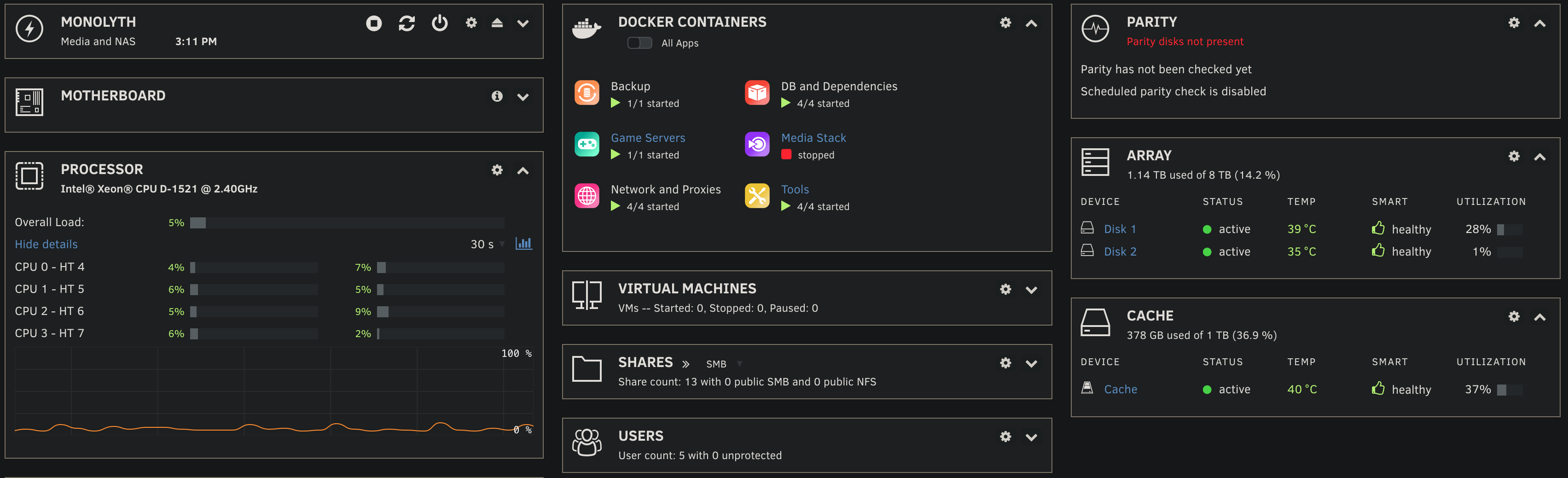Open the SMB dropdown in Shares panel
The width and height of the screenshot is (1568, 478).
pyautogui.click(x=739, y=363)
